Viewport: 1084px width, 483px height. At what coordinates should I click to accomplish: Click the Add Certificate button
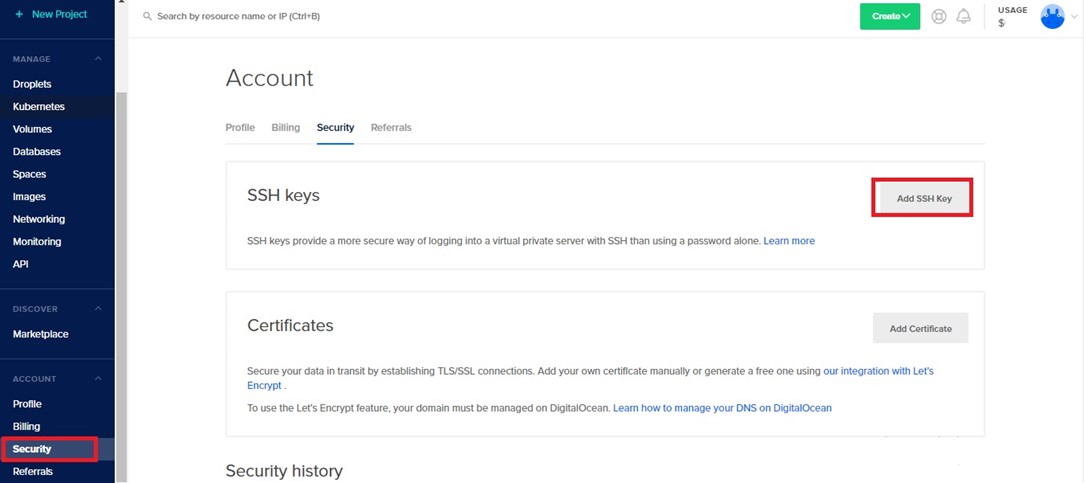920,328
